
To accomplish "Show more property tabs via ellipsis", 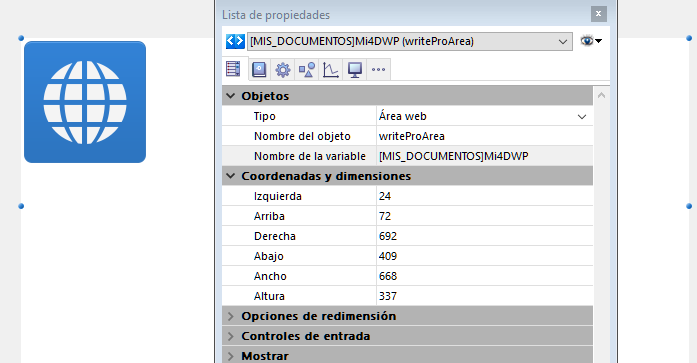I will tap(378, 70).
